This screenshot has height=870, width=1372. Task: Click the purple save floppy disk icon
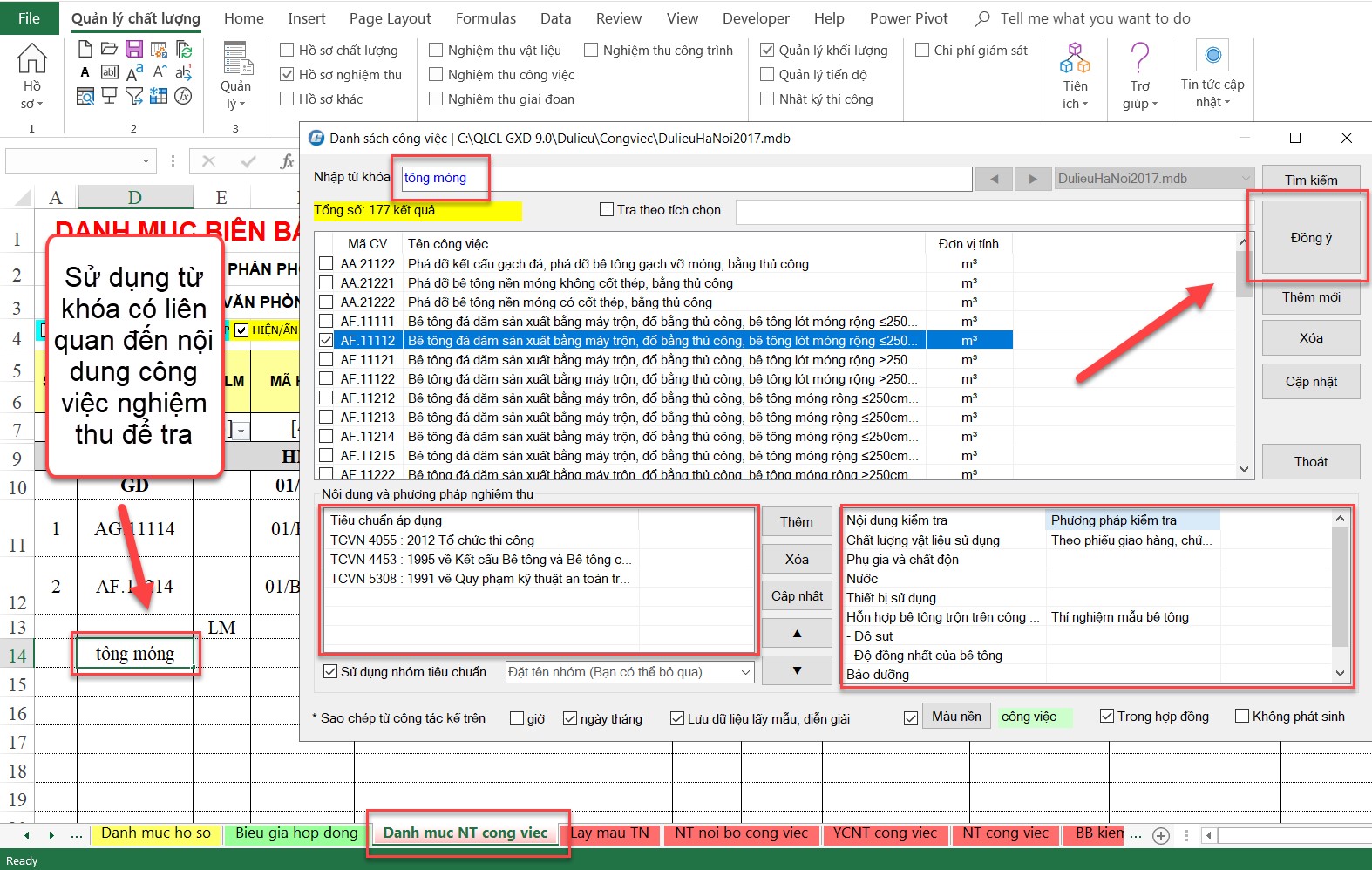pyautogui.click(x=133, y=49)
